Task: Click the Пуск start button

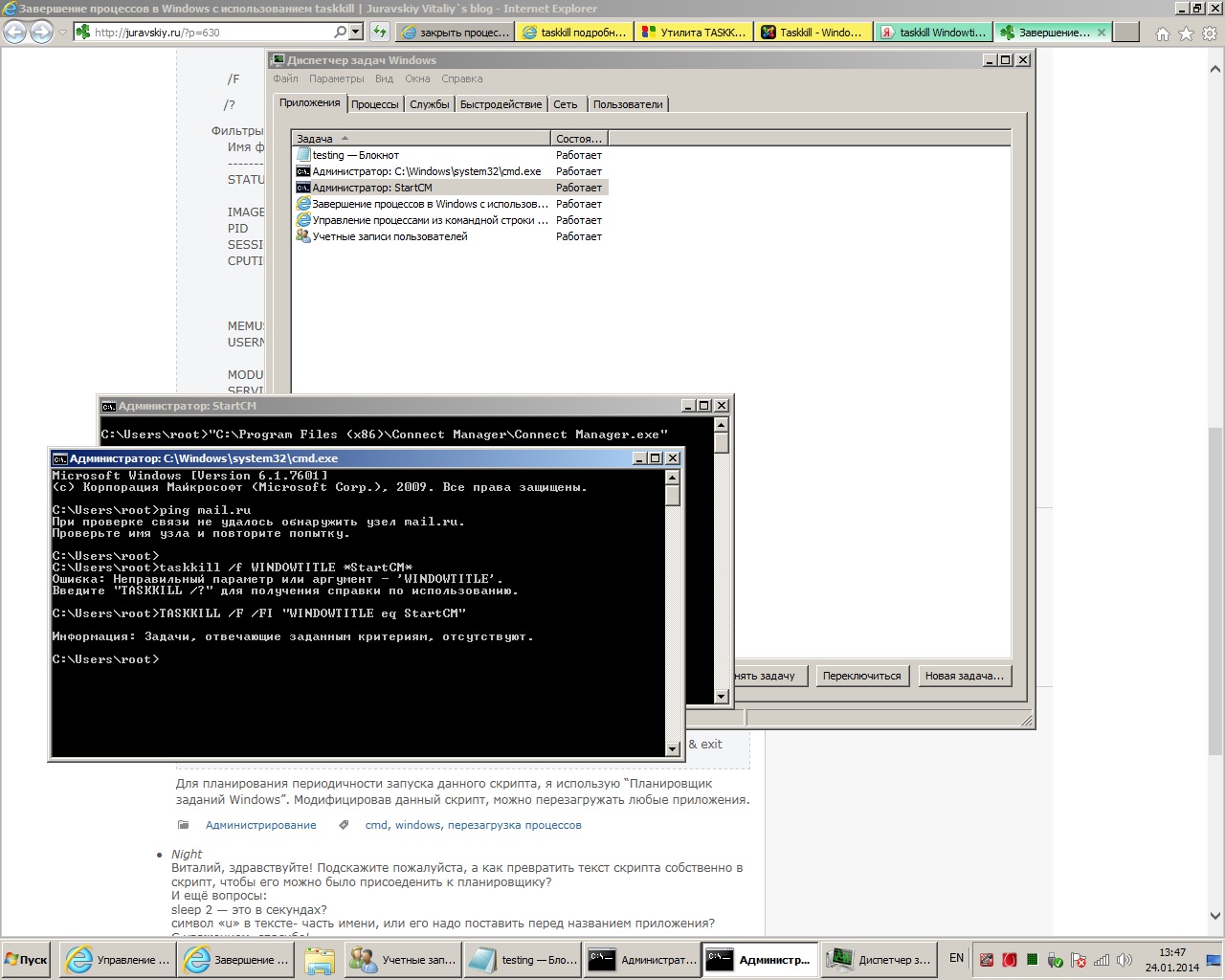Action: coord(27,960)
